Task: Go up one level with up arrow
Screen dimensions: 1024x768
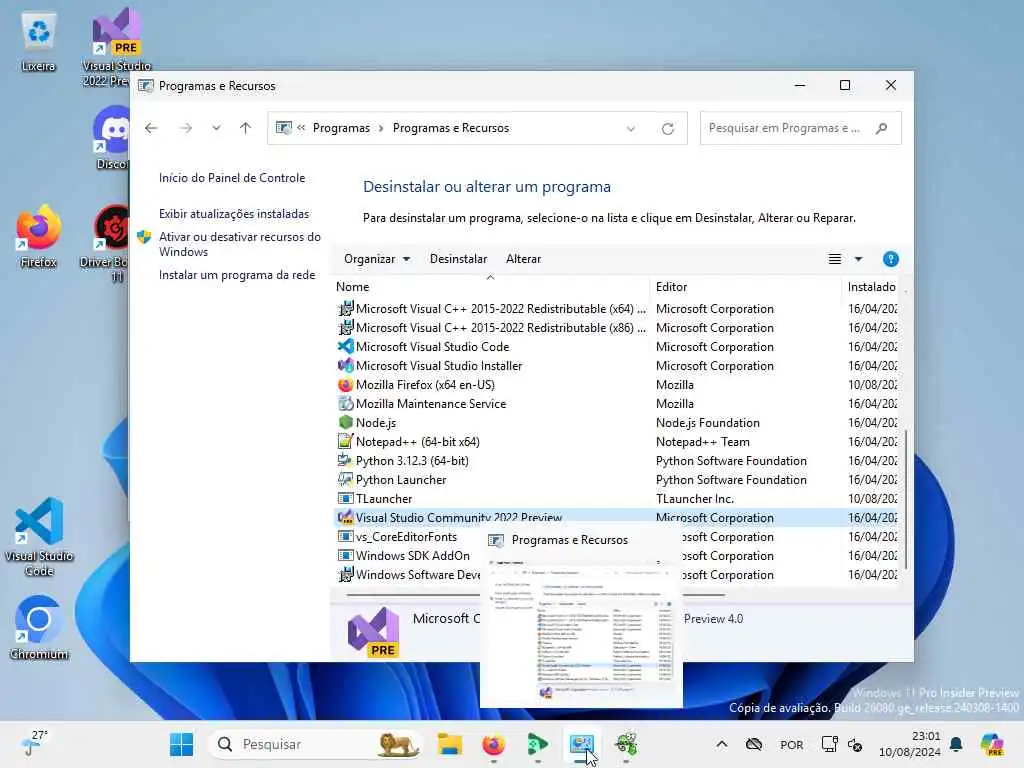Action: pyautogui.click(x=246, y=128)
